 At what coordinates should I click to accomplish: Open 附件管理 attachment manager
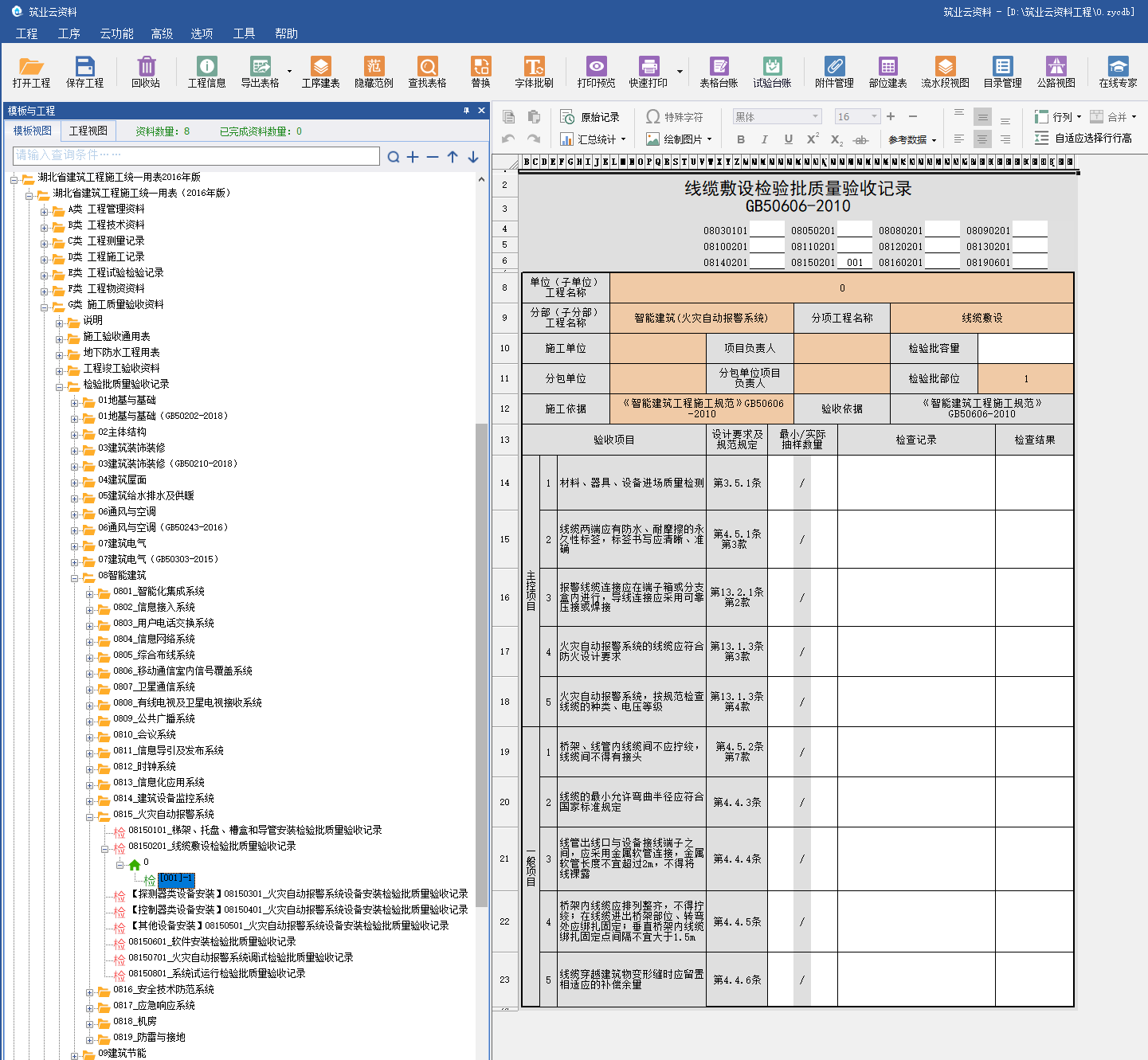(834, 72)
